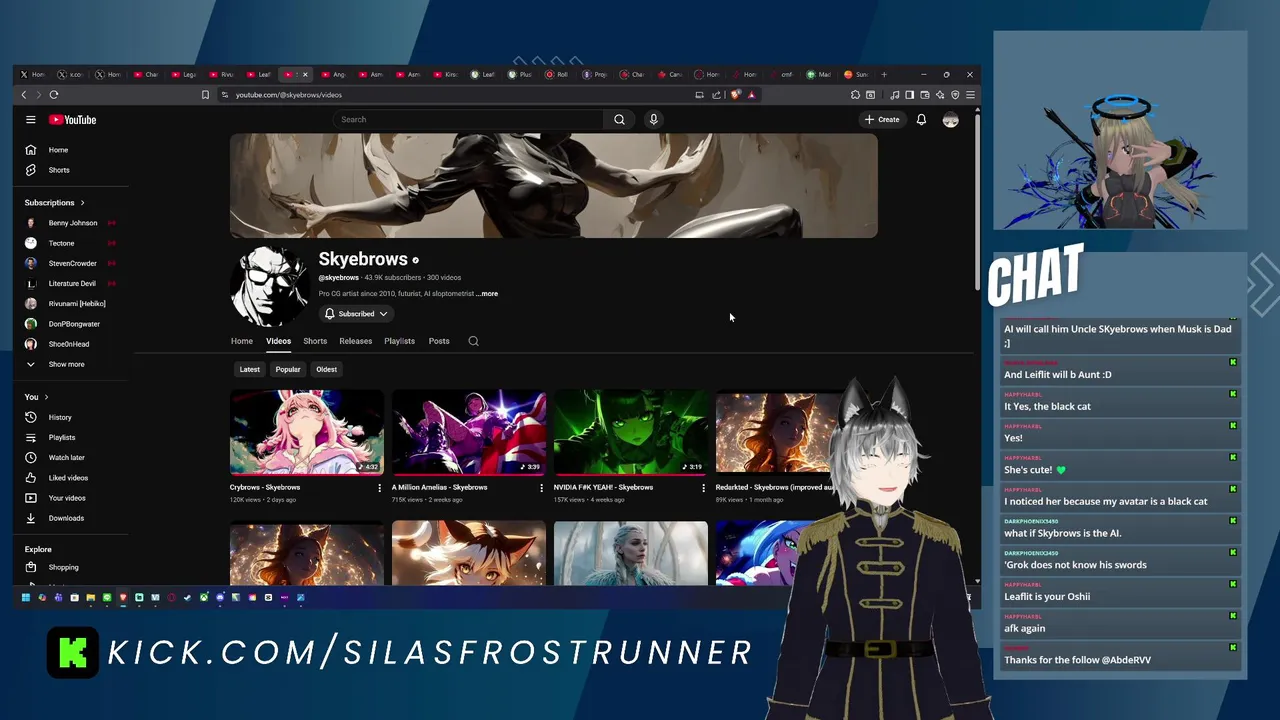Click the YouTube logo
Screen dimensions: 1280x720
pos(73,119)
